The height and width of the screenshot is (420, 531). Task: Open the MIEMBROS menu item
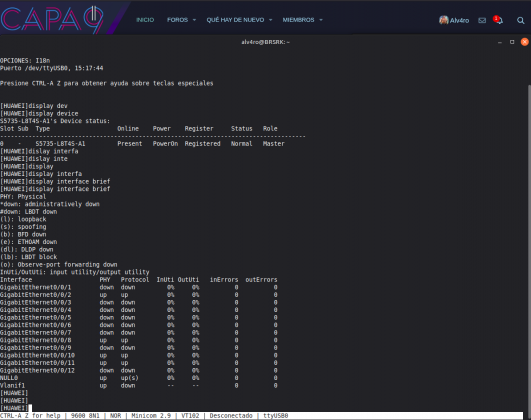click(298, 20)
